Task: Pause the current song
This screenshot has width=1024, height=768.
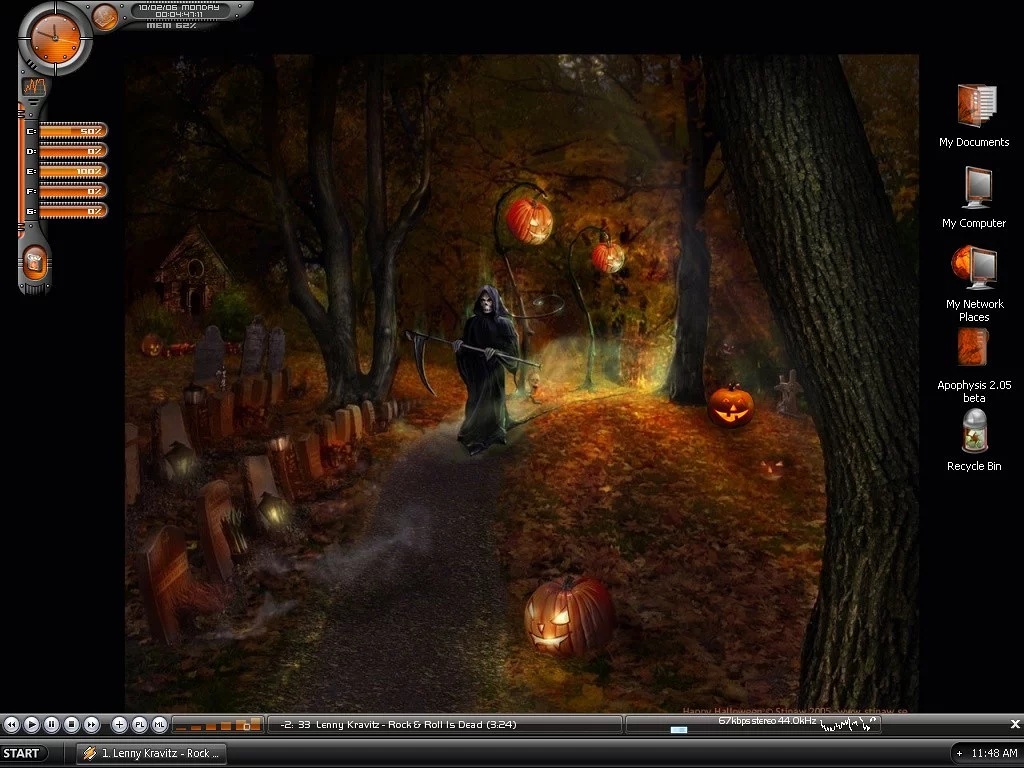Action: pyautogui.click(x=51, y=724)
